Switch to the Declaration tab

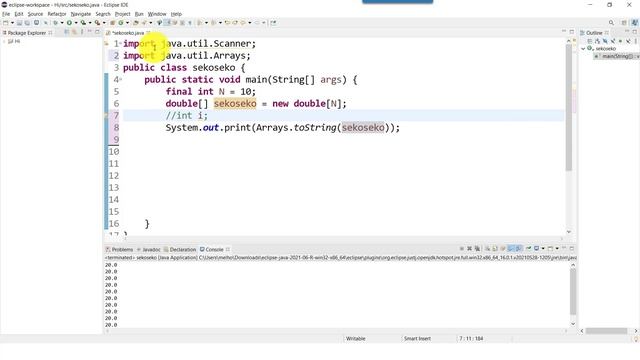pos(180,249)
